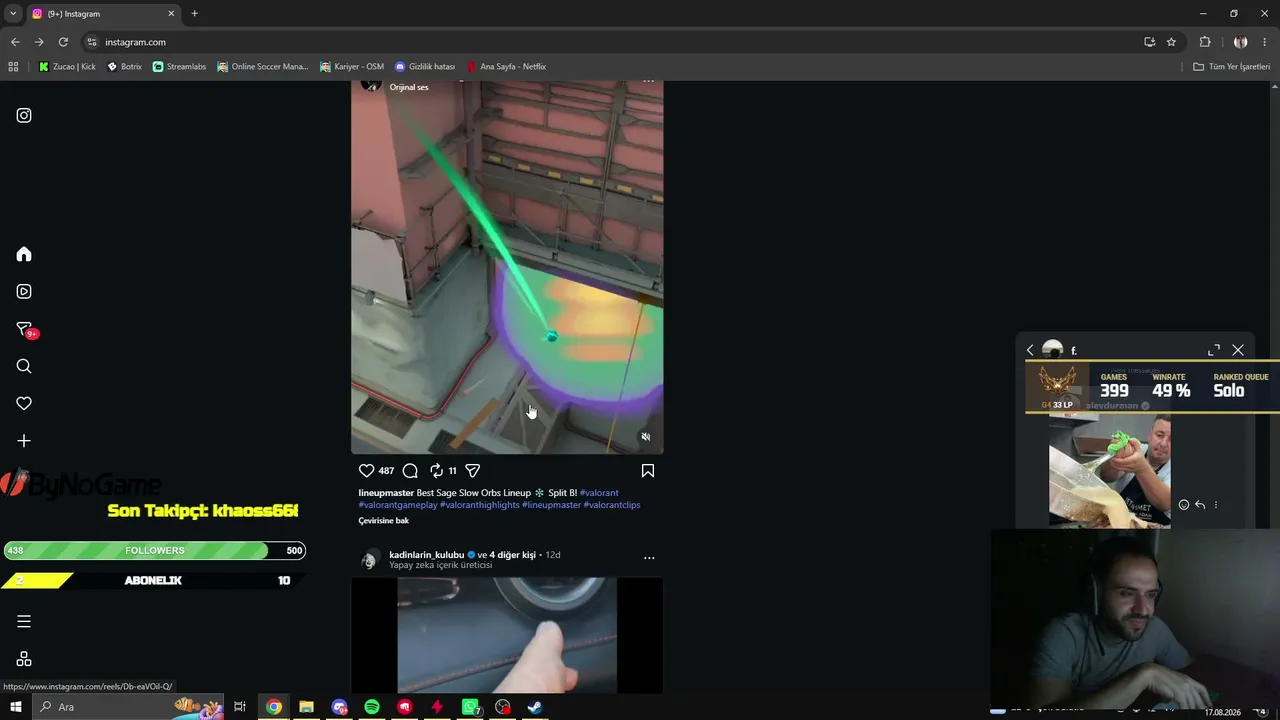Create a new post with plus icon
The height and width of the screenshot is (720, 1280).
(x=24, y=441)
